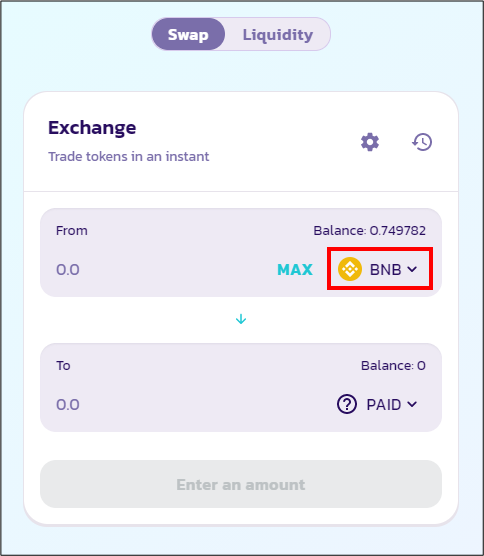Click the chevron next to PAID
The image size is (484, 556).
click(x=412, y=404)
